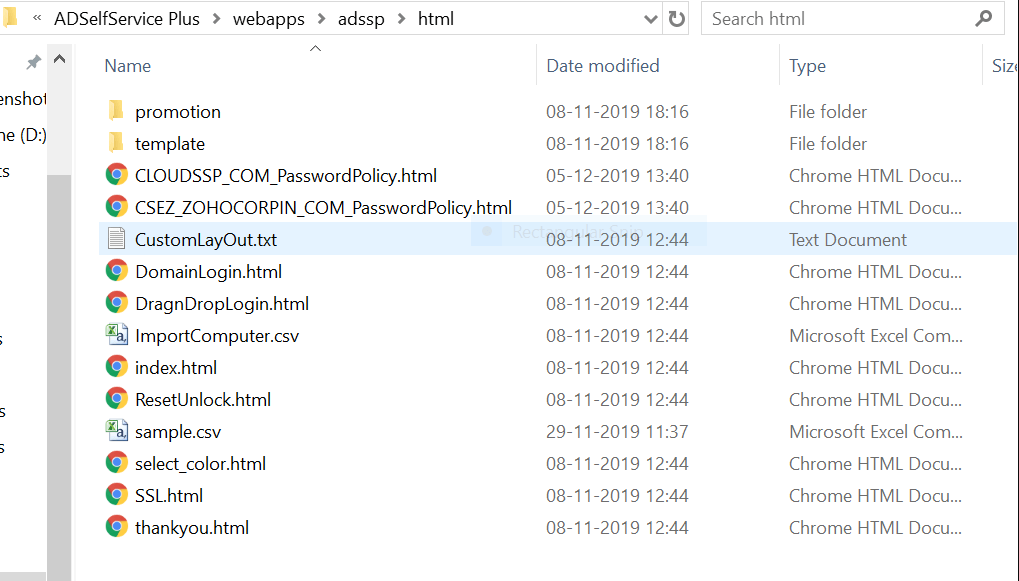Select the CustomLayOut.txt text file icon
Viewport: 1019px width, 581px height.
[116, 239]
